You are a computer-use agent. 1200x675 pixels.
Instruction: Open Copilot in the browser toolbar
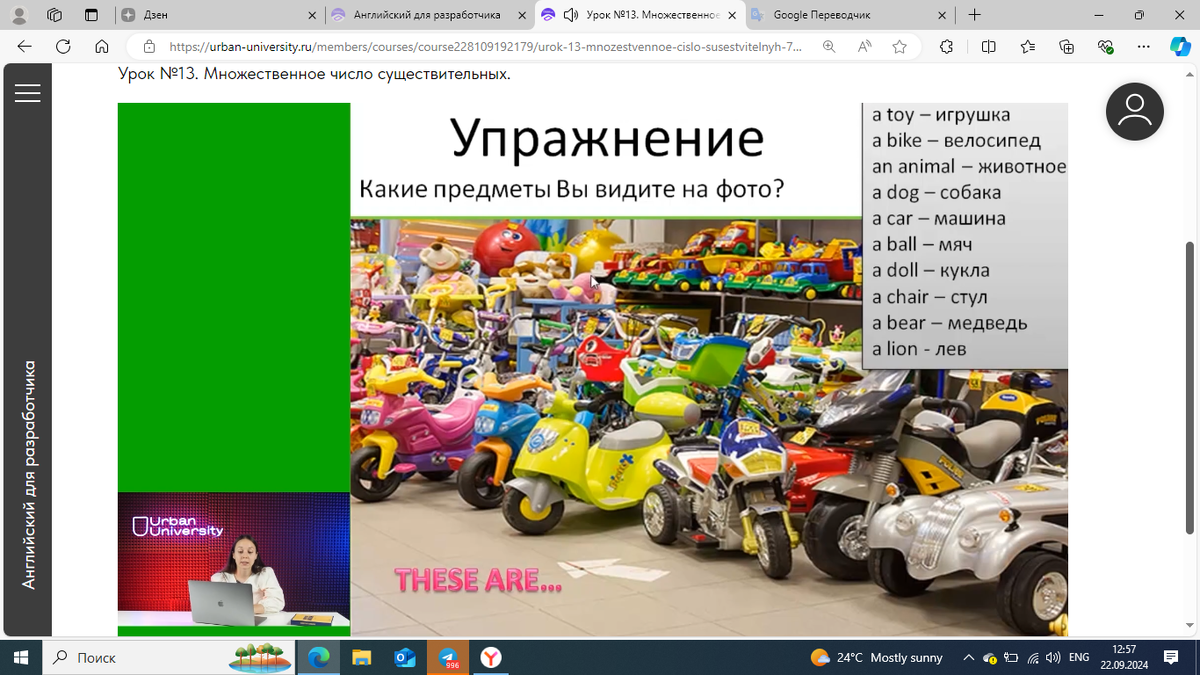1183,46
